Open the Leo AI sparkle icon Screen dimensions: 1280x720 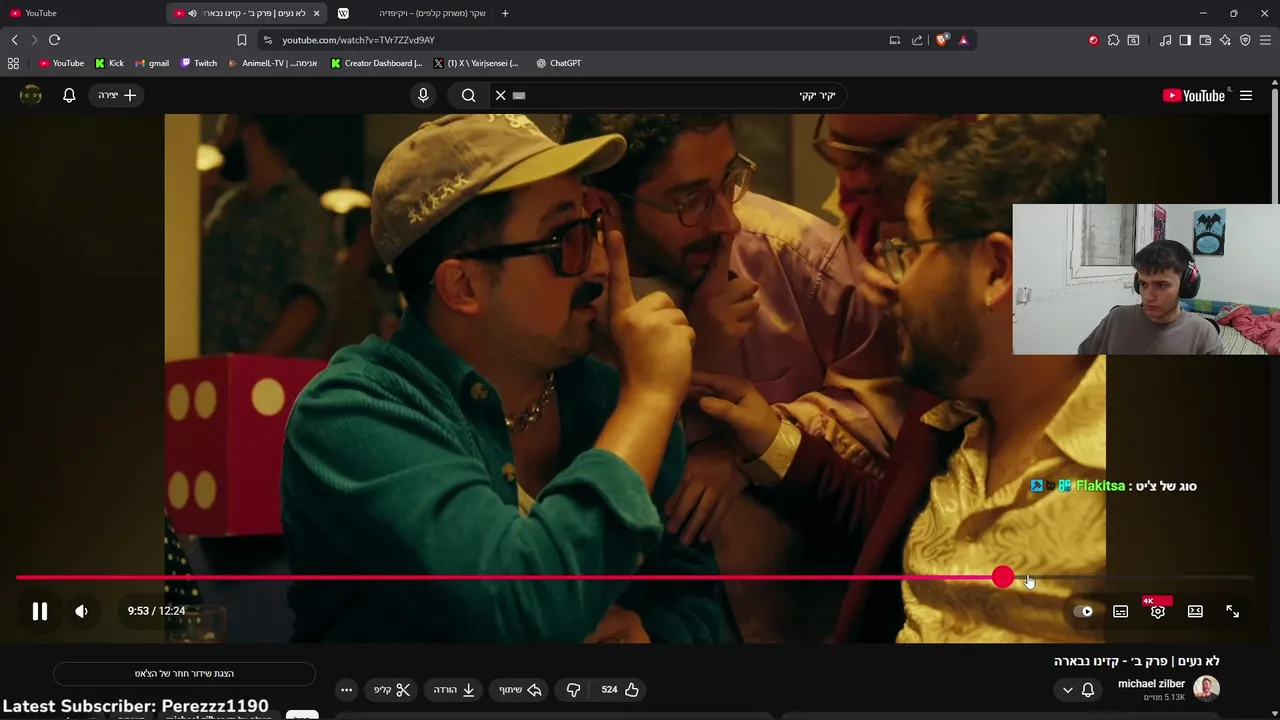[1225, 40]
